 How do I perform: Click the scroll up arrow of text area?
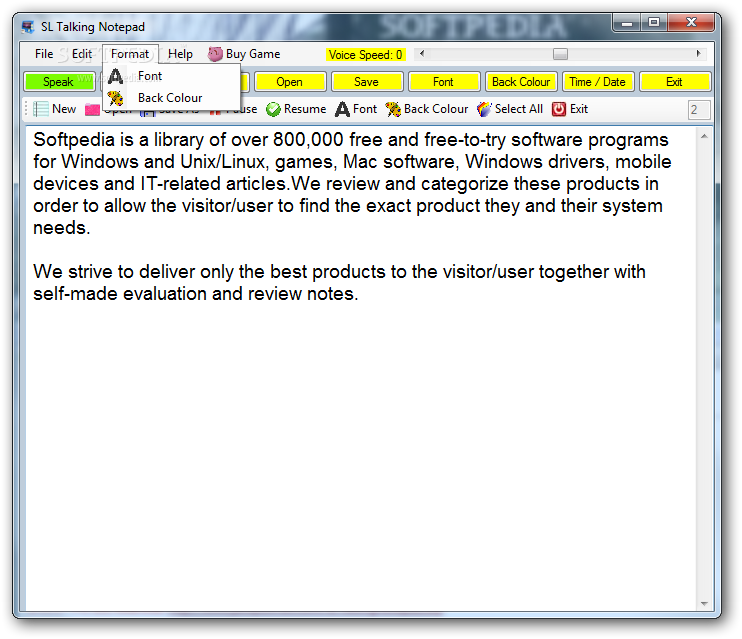tap(704, 136)
